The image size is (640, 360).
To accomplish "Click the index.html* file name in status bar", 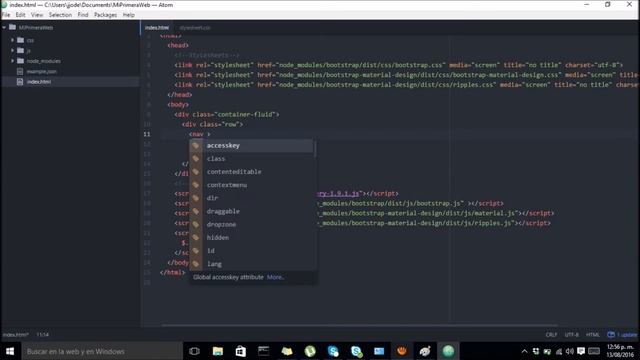I will (x=16, y=335).
